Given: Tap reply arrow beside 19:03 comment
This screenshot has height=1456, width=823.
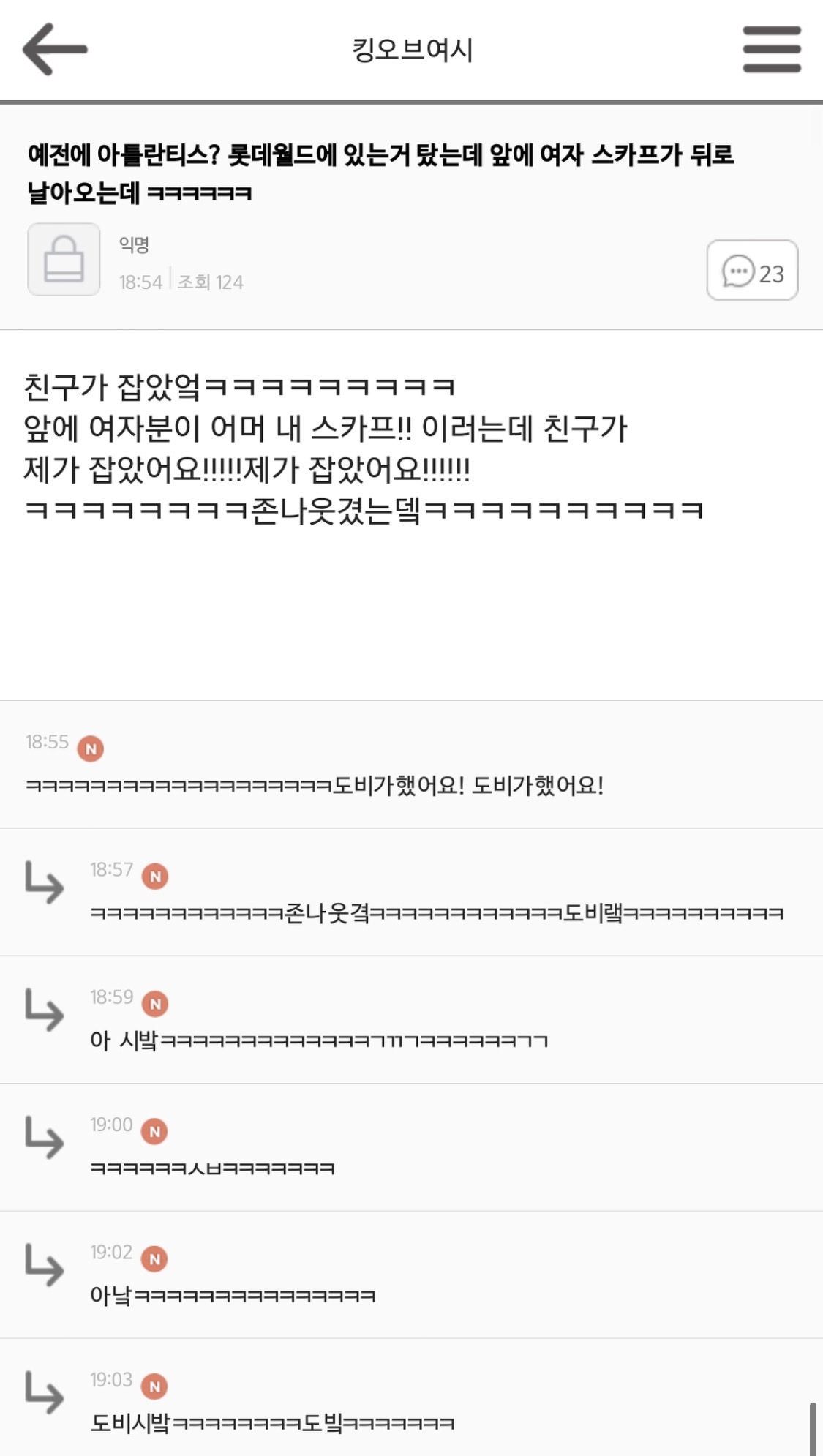Looking at the screenshot, I should (44, 1392).
